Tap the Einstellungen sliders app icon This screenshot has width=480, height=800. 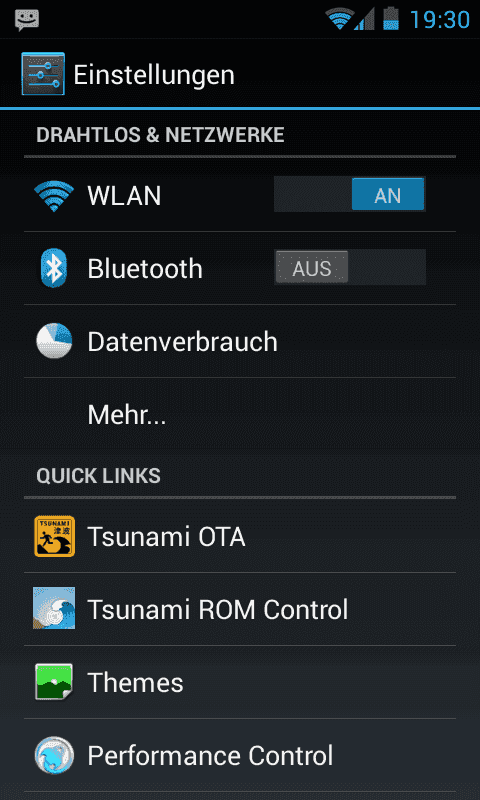point(43,74)
